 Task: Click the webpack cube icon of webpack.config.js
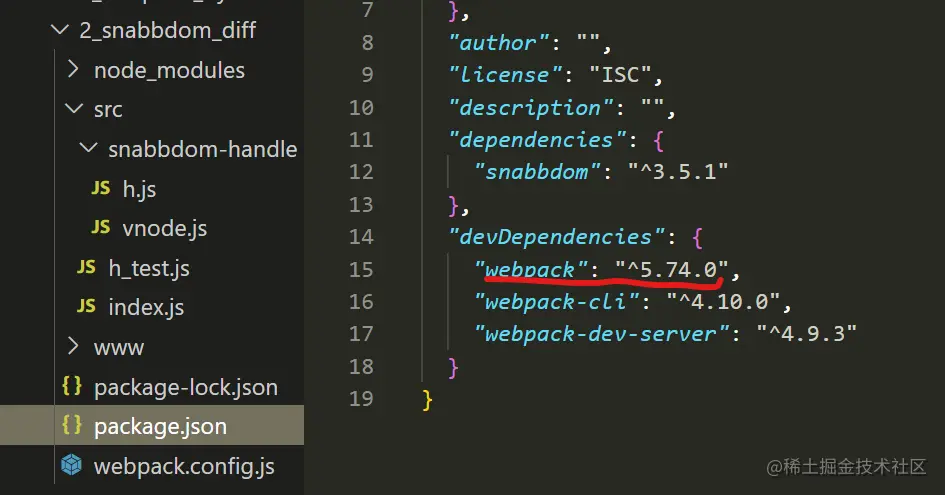[x=72, y=465]
